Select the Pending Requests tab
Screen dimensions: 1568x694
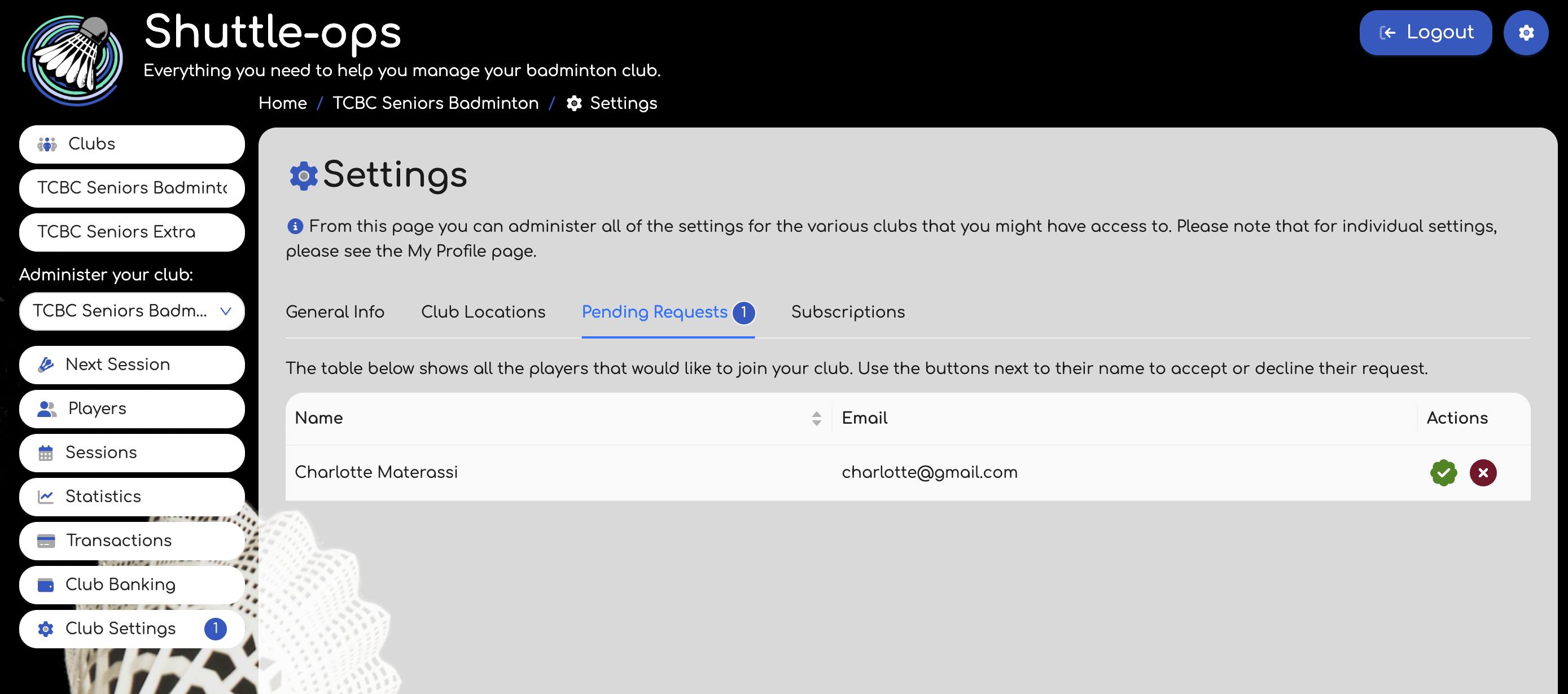654,312
